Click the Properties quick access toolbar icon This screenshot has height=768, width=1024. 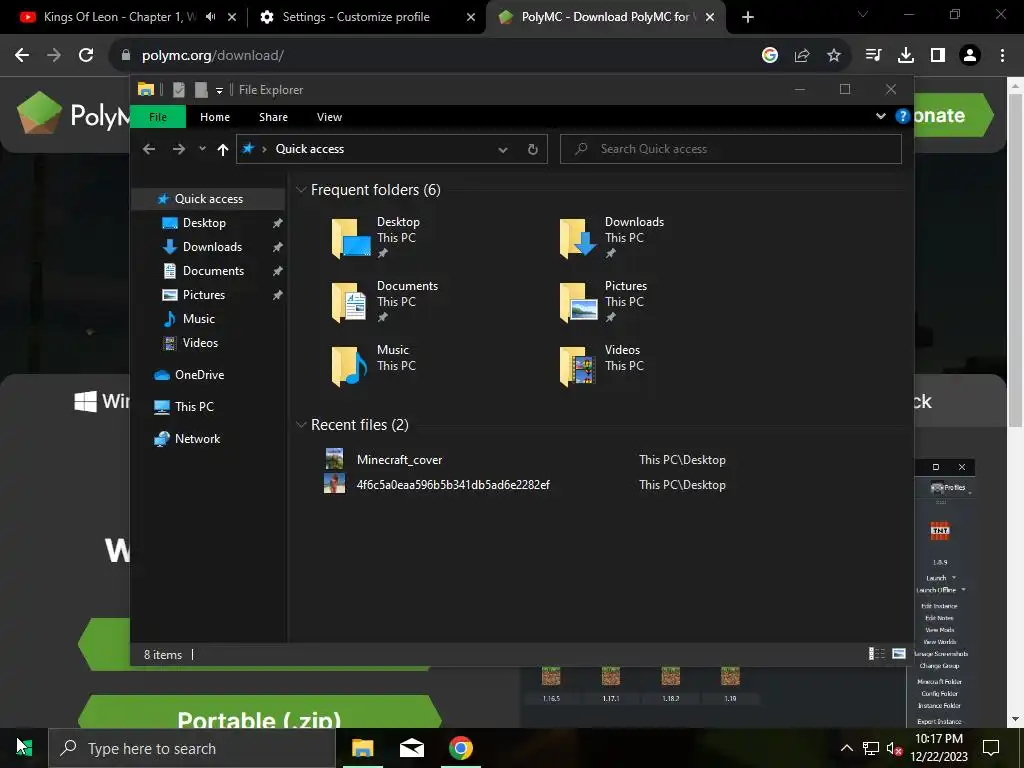pos(178,89)
